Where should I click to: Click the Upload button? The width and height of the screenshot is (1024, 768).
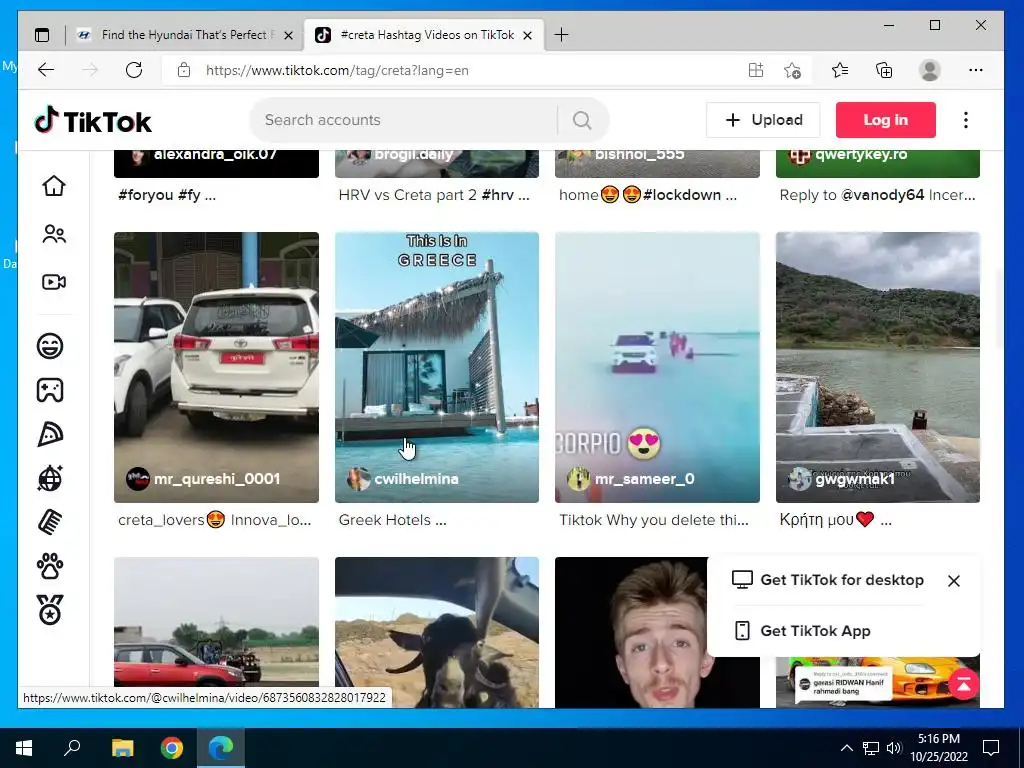tap(763, 120)
